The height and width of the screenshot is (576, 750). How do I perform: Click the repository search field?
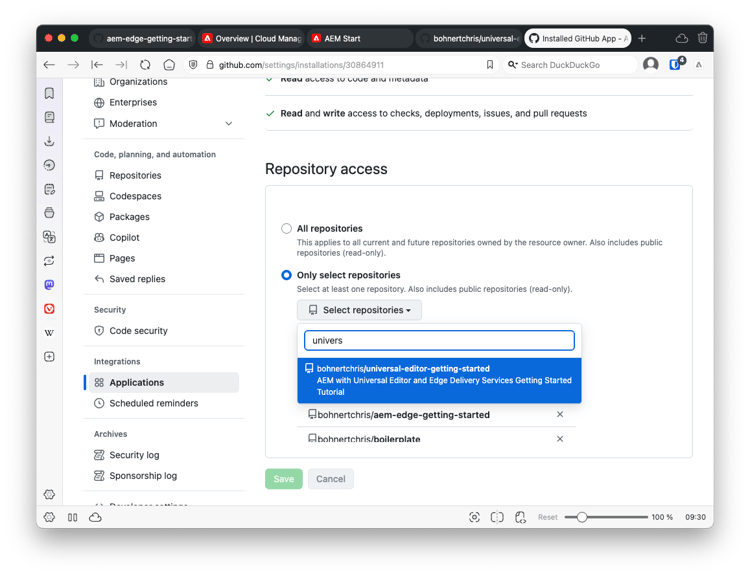(439, 341)
